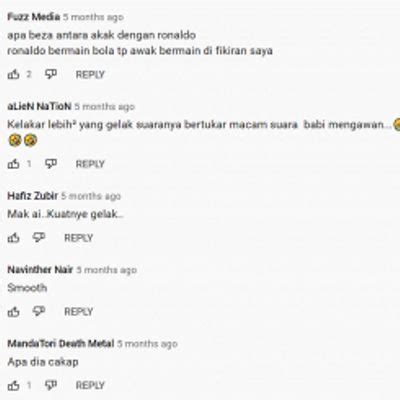Open Fuzz Media's channel name

pyautogui.click(x=34, y=17)
